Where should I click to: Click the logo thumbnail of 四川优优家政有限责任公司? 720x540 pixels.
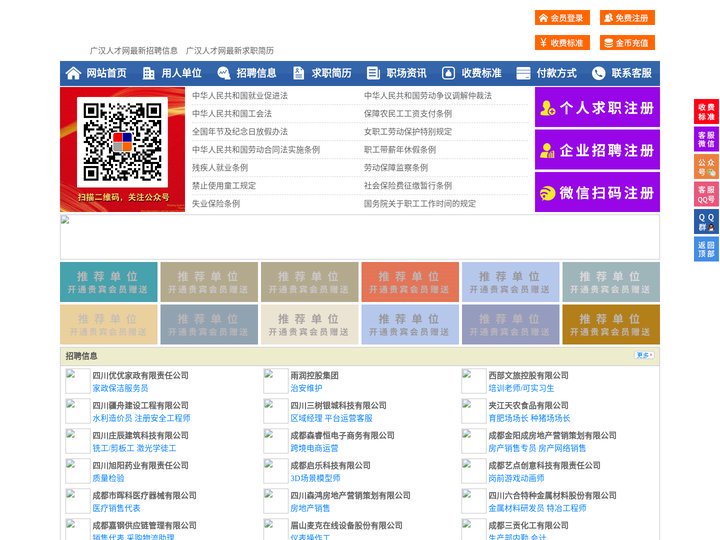coord(78,381)
